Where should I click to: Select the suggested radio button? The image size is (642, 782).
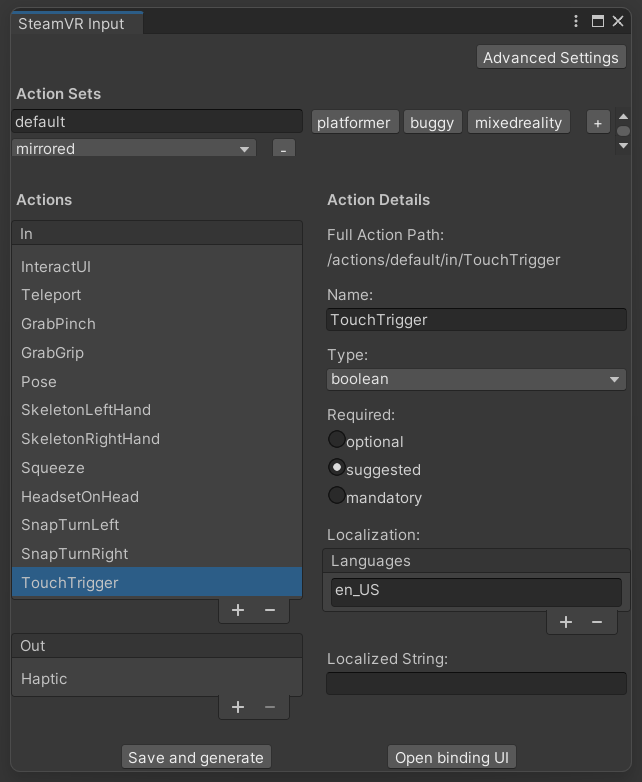(337, 467)
